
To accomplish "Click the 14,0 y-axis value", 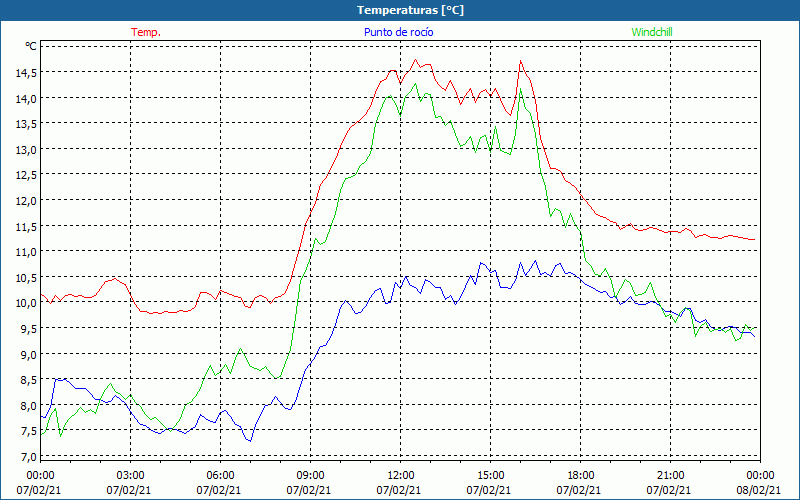I will click(26, 98).
